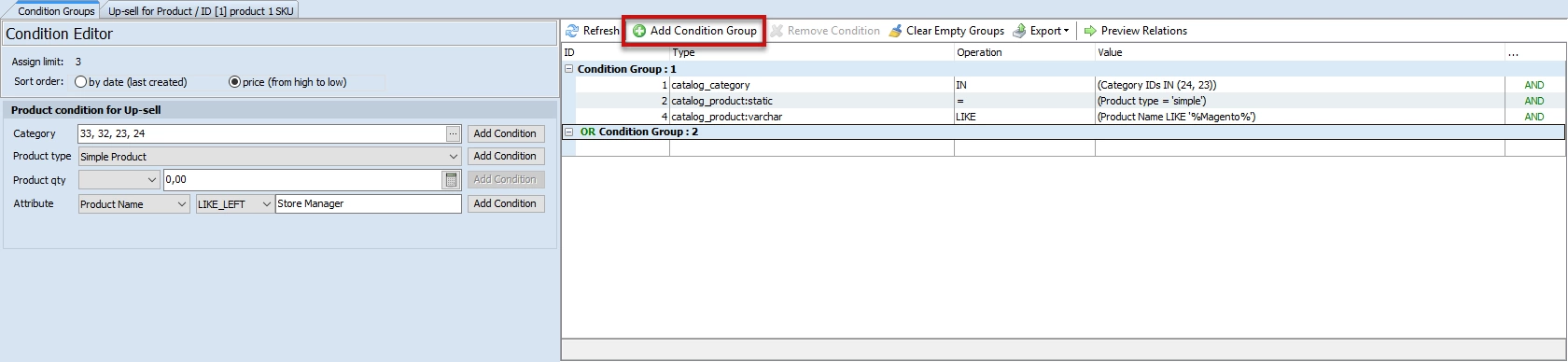Click AND in the catalog_category row
The height and width of the screenshot is (362, 1568).
tap(1534, 85)
